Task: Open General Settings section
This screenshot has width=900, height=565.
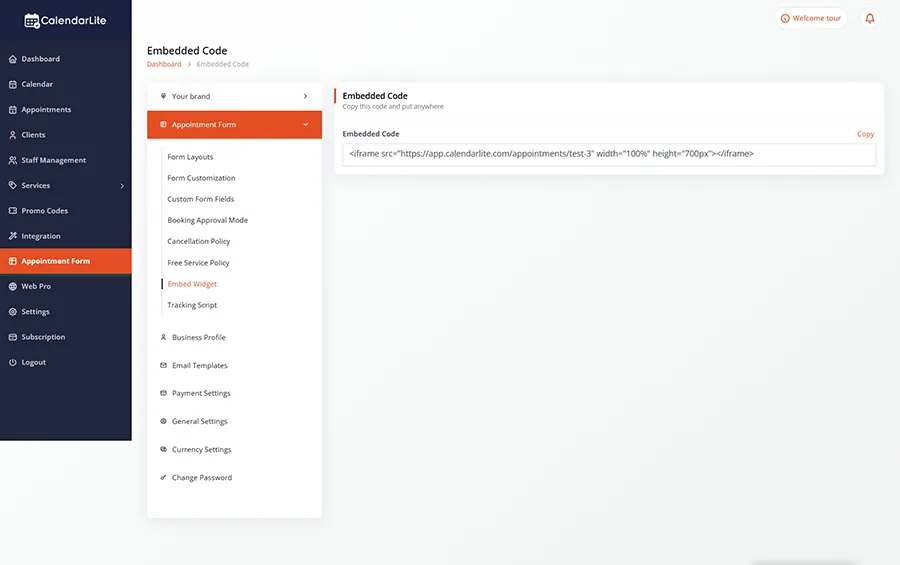Action: (200, 421)
